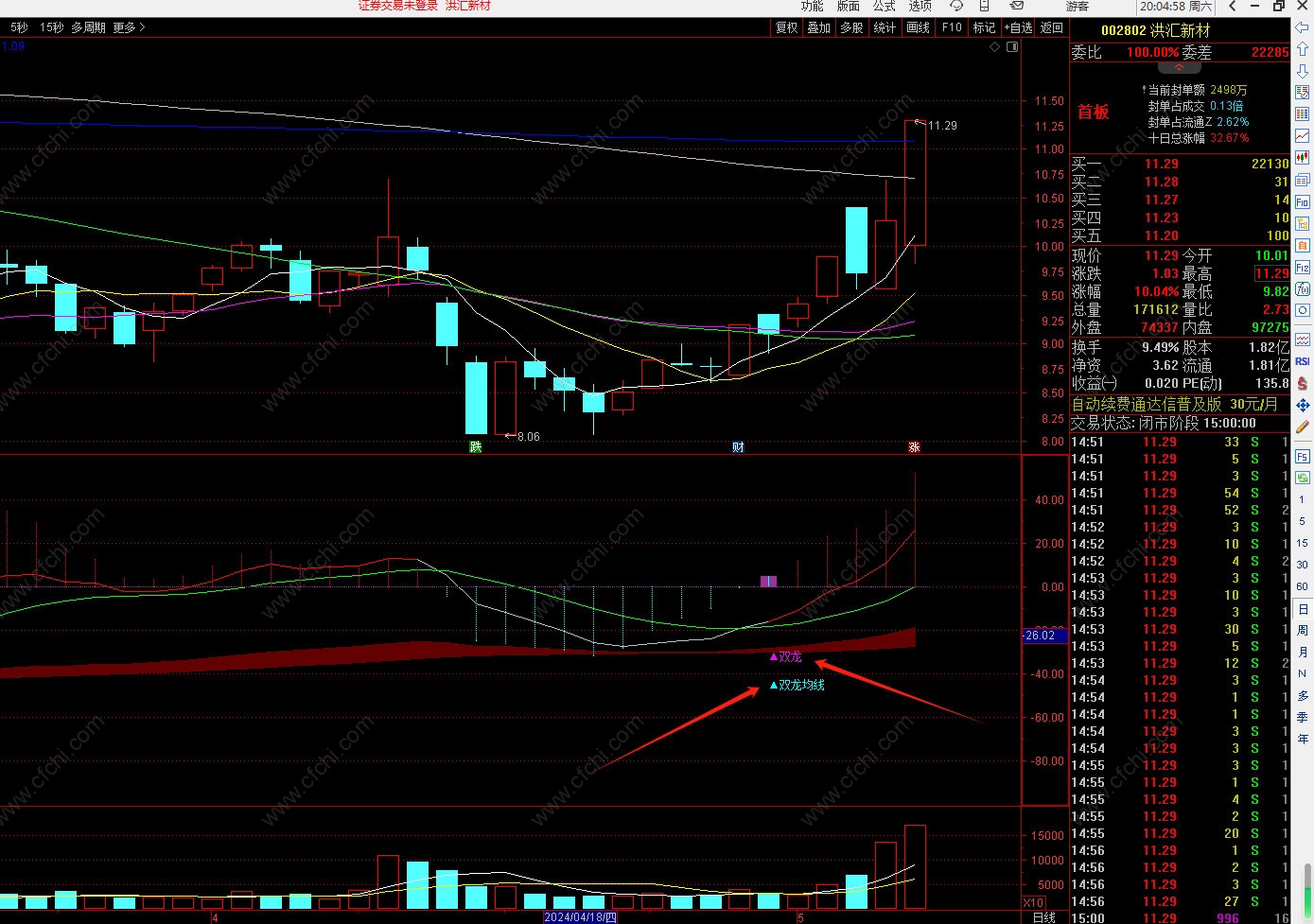The image size is (1314, 924).
Task: Click the 游客 guest account label
Action: (x=1077, y=6)
